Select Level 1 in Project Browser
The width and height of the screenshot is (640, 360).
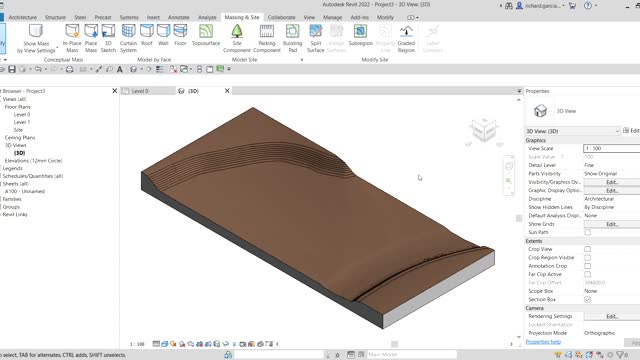click(22, 122)
